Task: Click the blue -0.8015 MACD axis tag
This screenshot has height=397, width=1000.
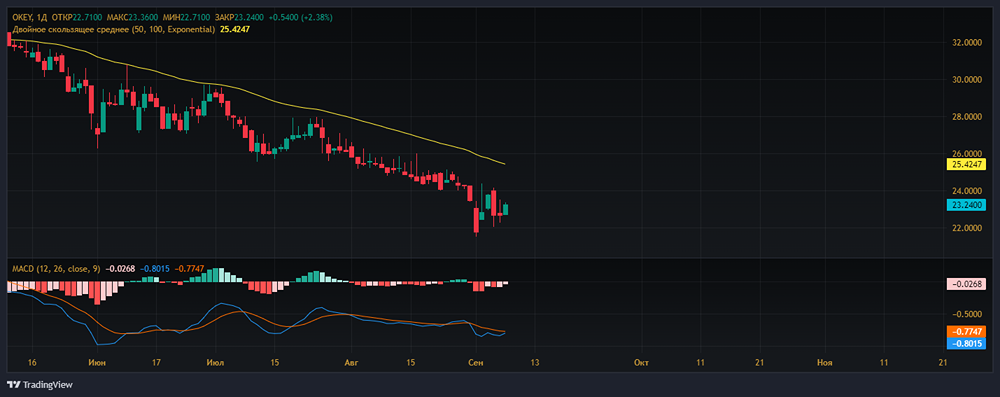Action: [967, 343]
